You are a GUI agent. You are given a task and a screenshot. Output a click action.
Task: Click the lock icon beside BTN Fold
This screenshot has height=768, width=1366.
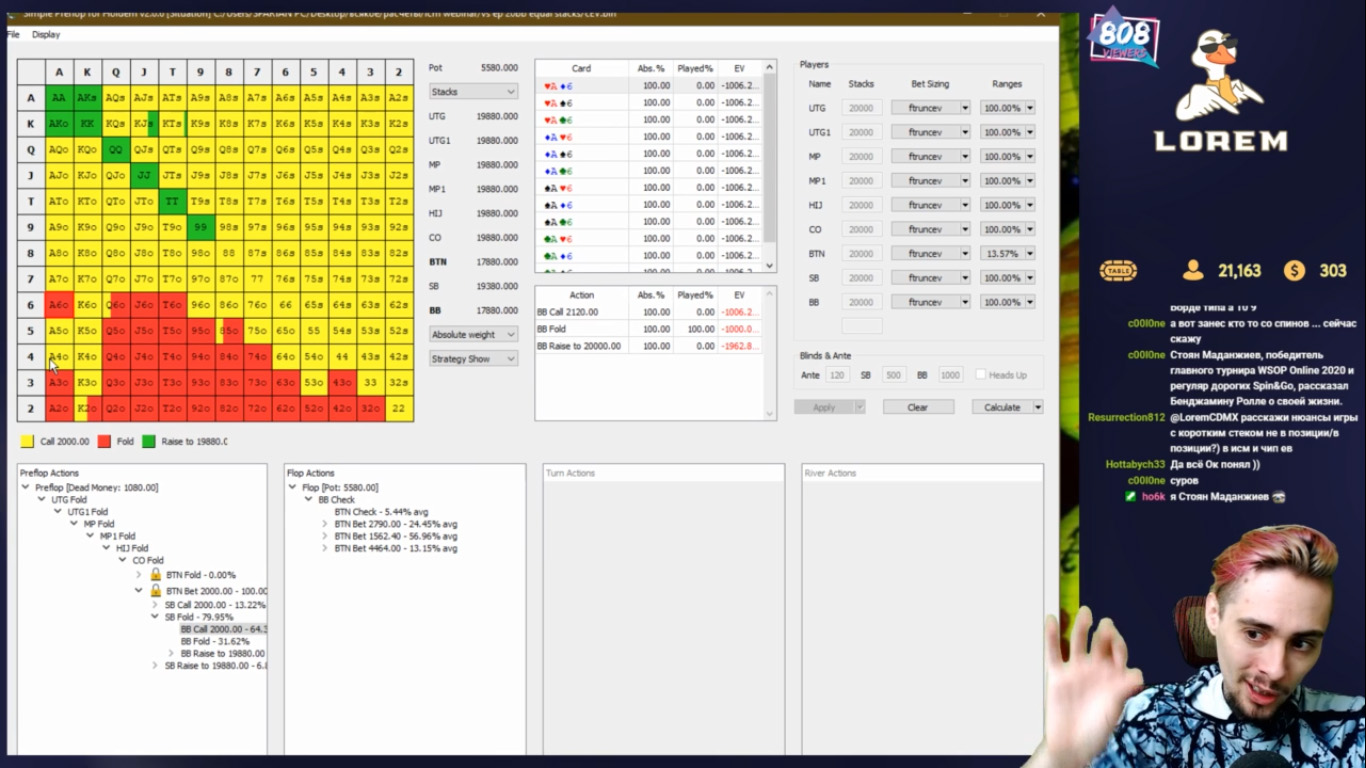pos(156,575)
